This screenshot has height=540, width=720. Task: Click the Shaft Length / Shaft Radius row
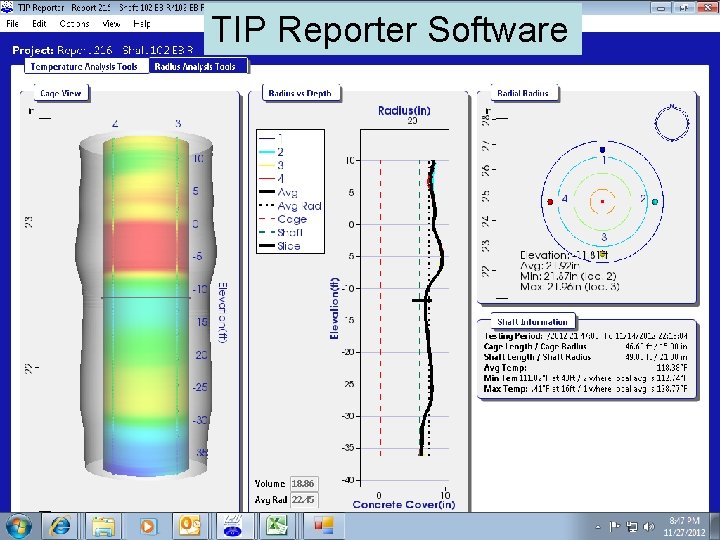click(585, 357)
